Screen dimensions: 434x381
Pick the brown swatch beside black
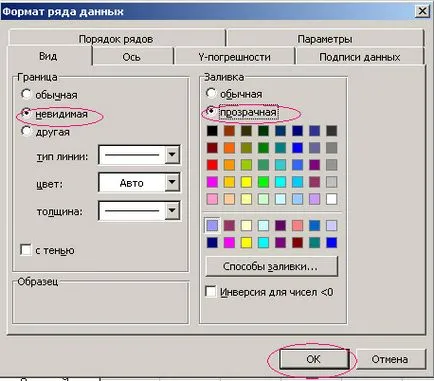(x=229, y=130)
